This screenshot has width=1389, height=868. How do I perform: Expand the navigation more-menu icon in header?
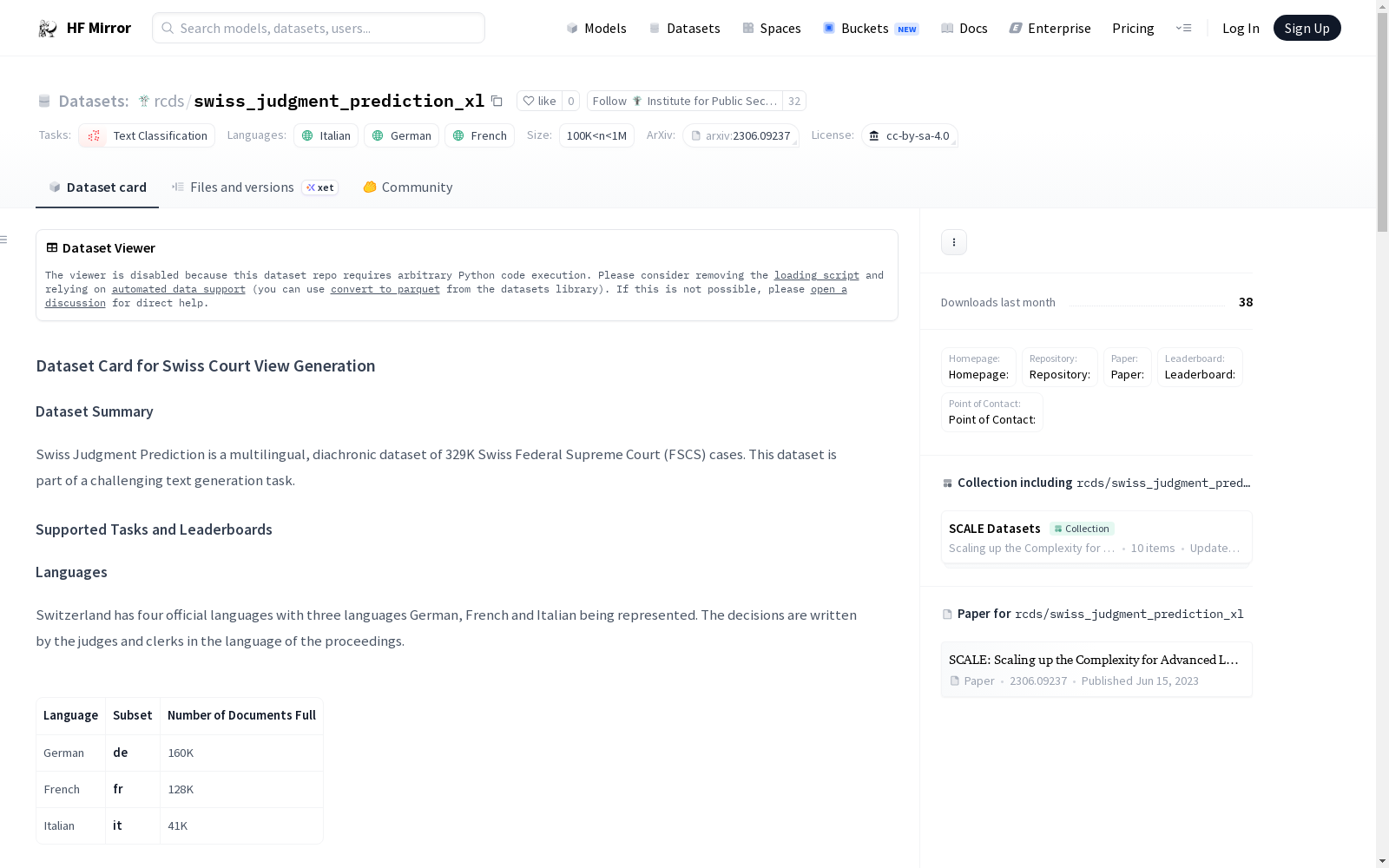[1183, 29]
